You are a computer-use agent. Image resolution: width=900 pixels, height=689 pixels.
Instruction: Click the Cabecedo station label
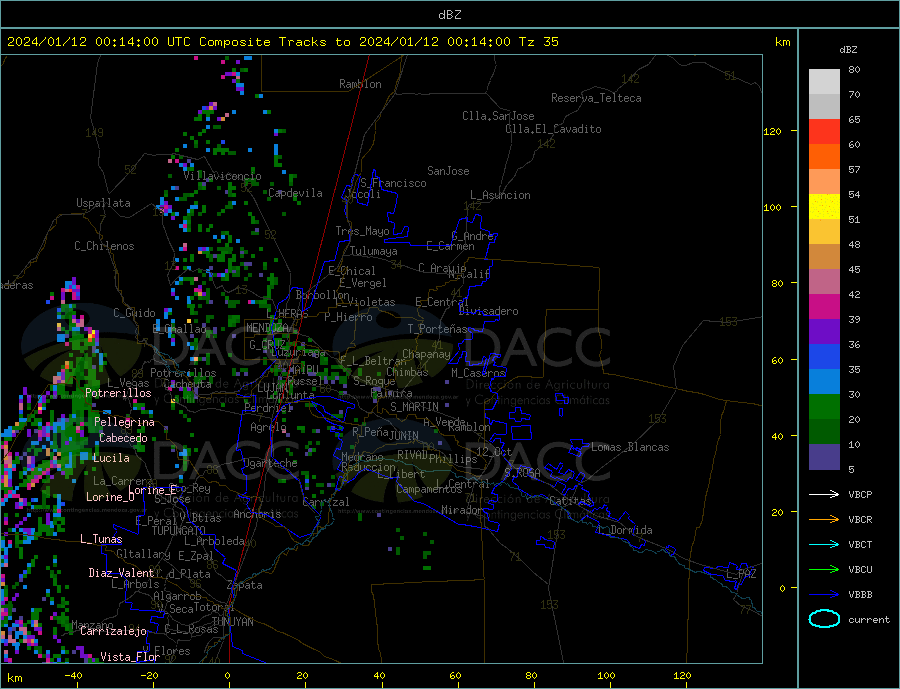123,438
